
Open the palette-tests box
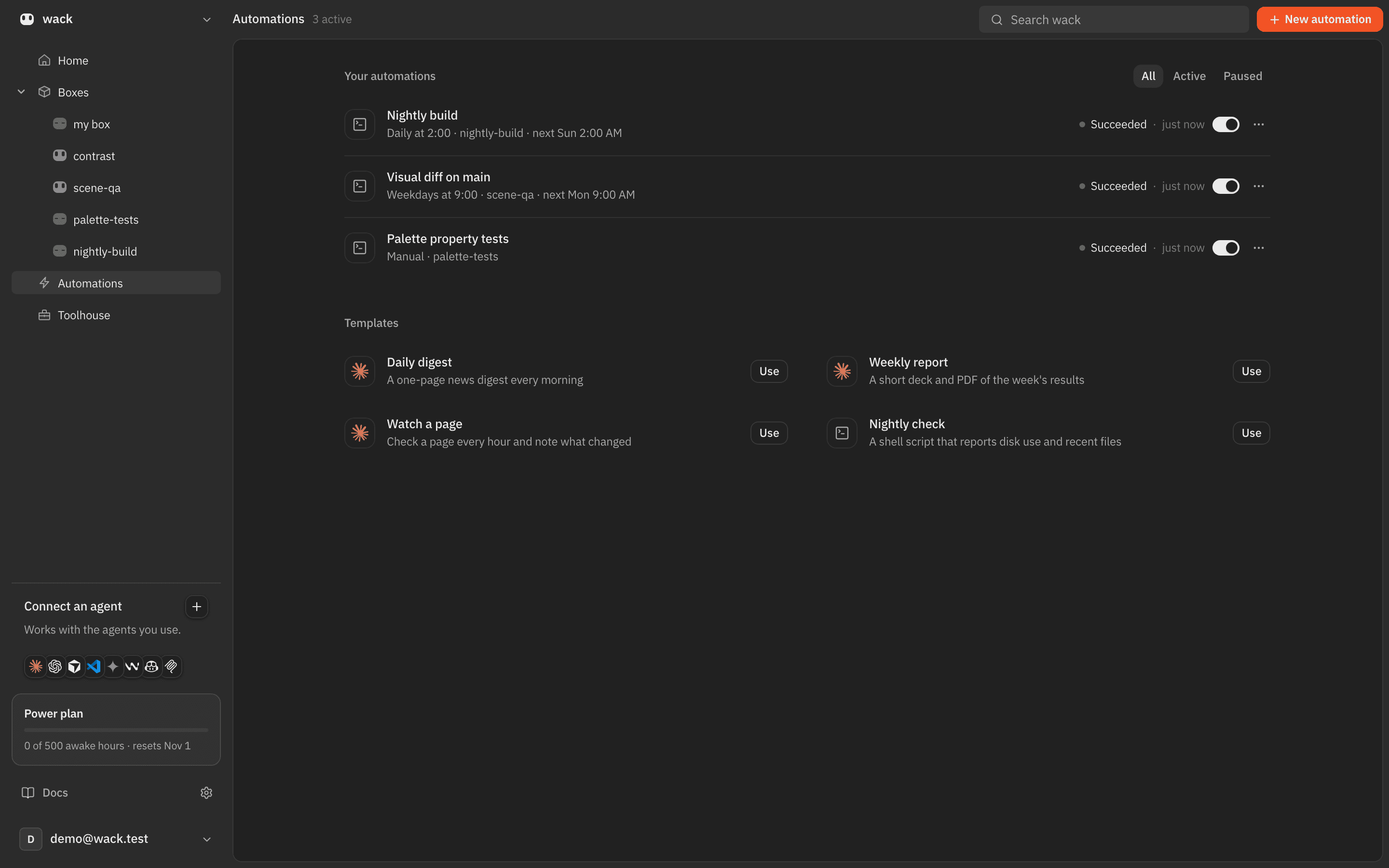click(x=116, y=219)
